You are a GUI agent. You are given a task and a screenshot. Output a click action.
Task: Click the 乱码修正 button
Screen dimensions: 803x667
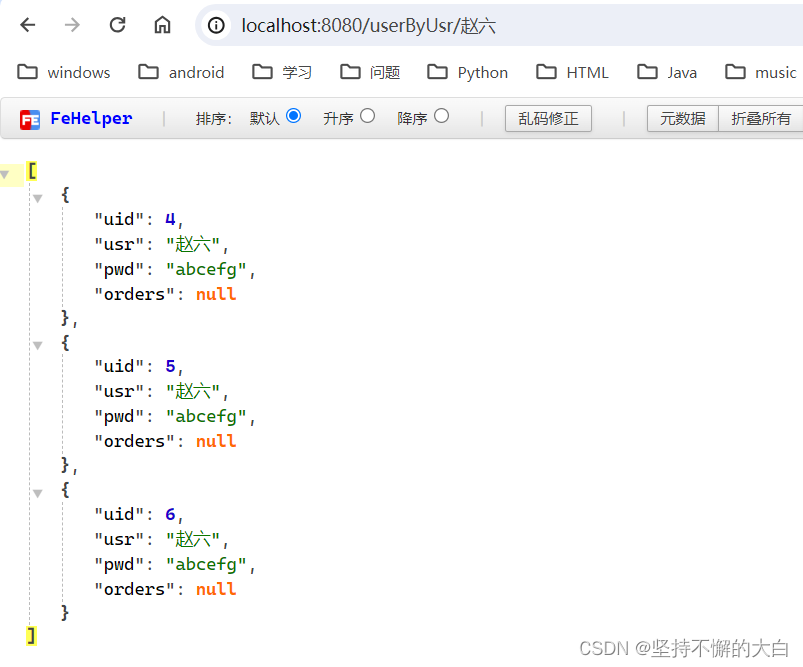pos(548,118)
